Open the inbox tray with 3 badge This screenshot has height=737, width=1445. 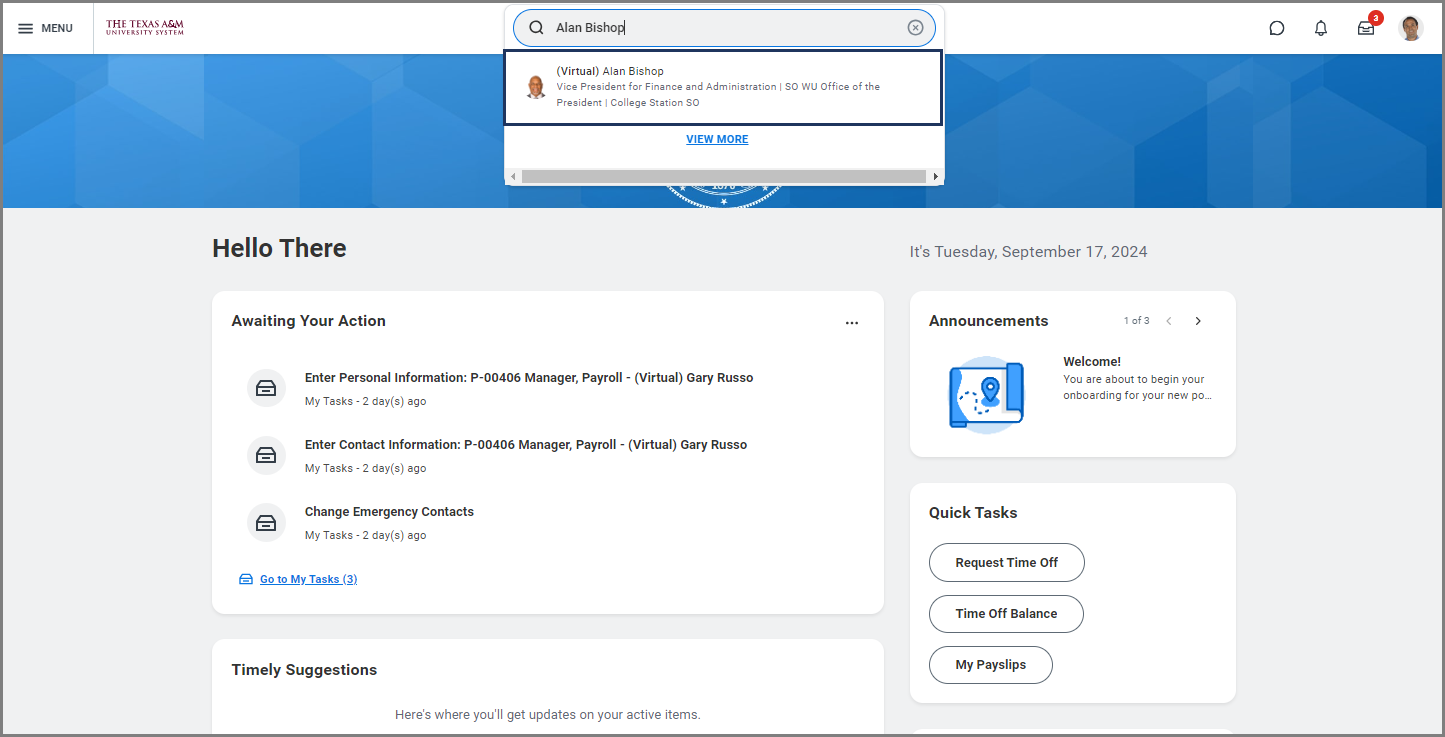coord(1366,28)
